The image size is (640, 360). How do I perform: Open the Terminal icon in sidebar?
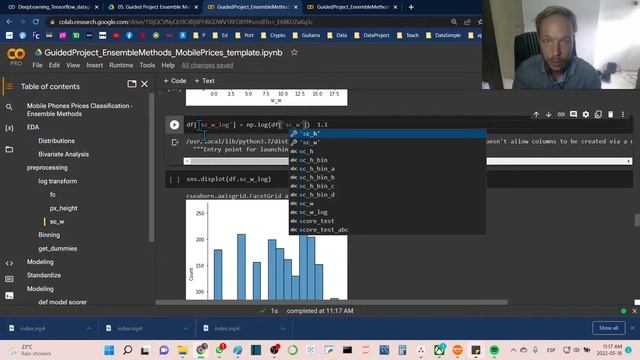coord(9,295)
